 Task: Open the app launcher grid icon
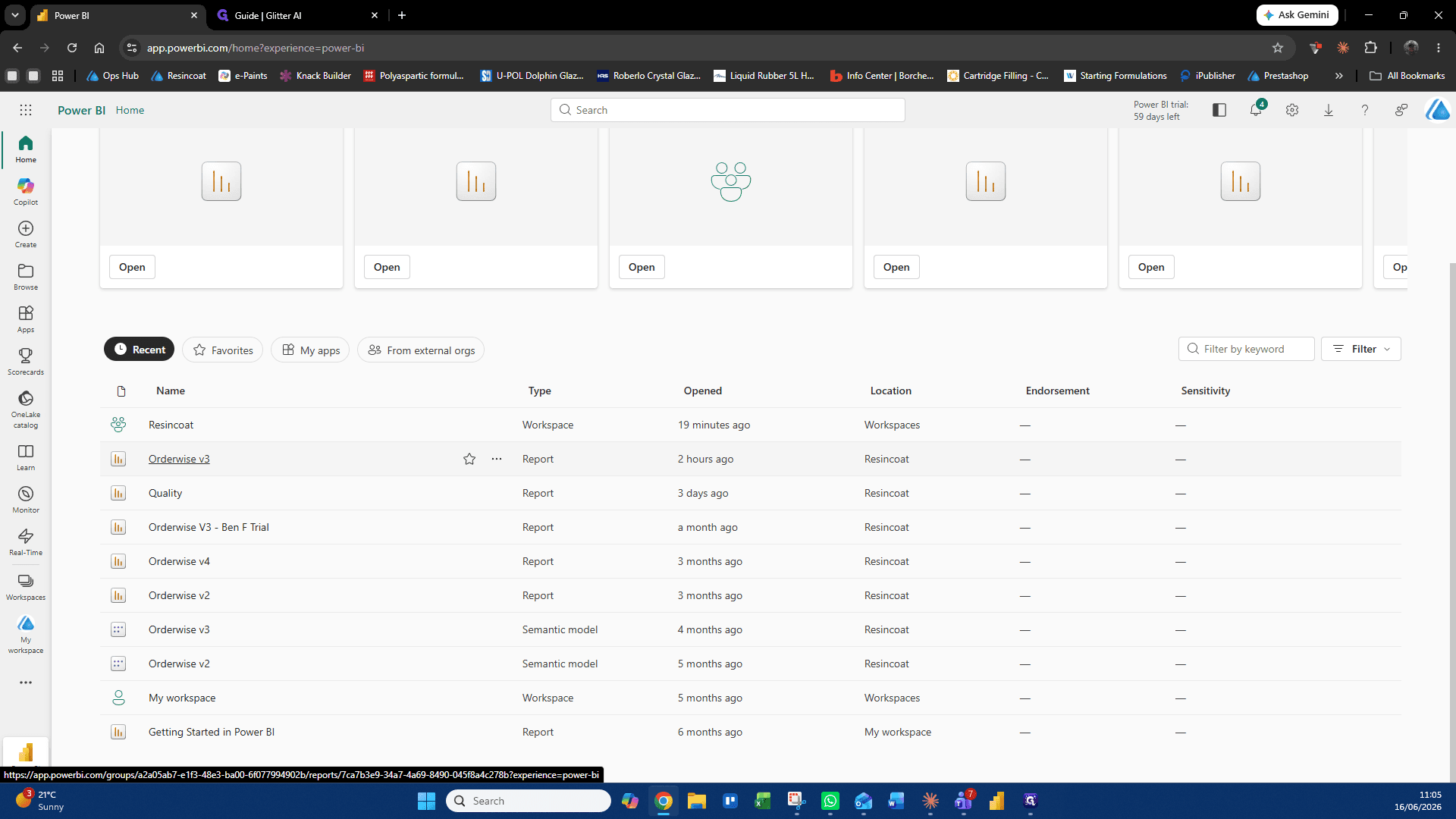click(x=26, y=110)
